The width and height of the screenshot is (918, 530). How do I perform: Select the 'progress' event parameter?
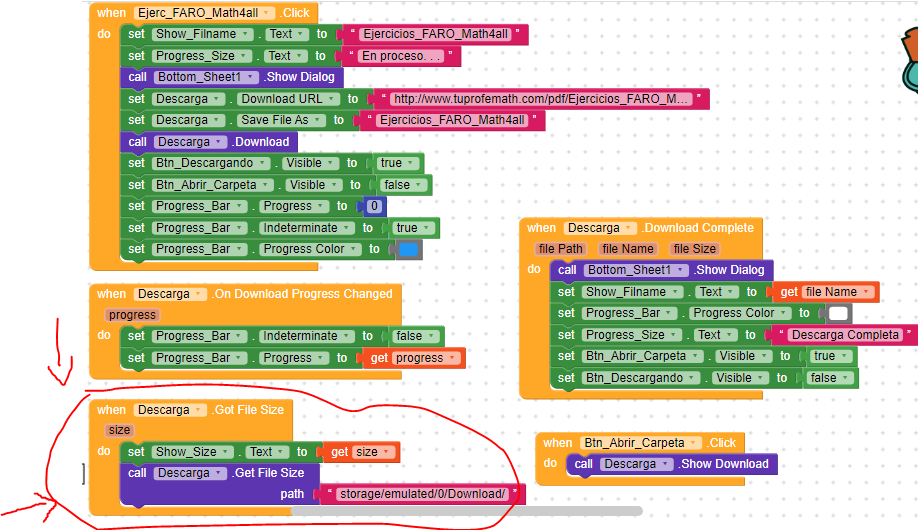click(132, 315)
